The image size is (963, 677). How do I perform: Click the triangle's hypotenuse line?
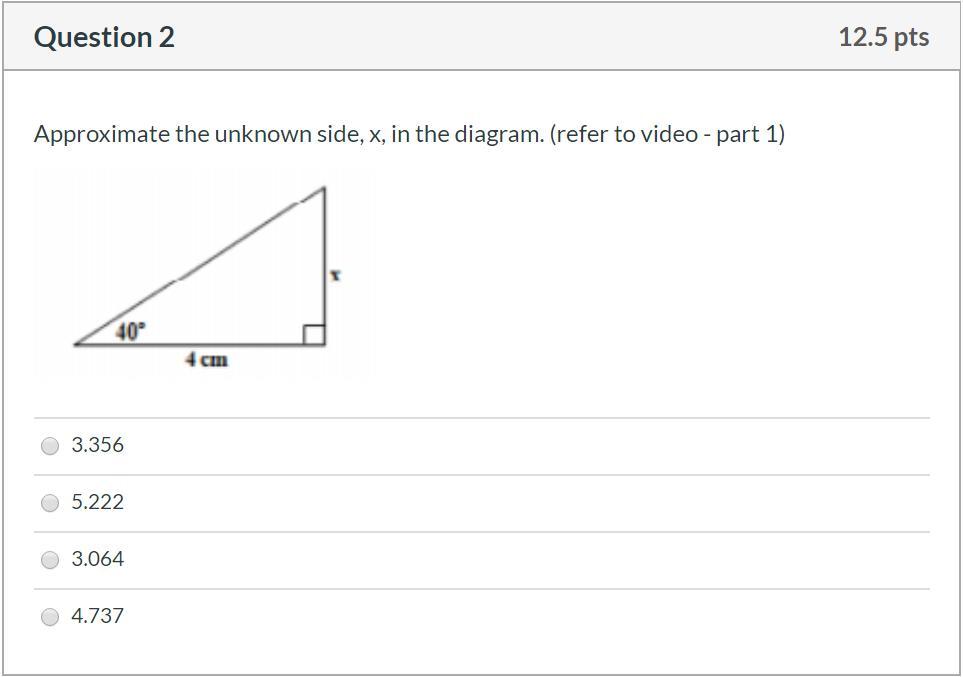tap(200, 265)
